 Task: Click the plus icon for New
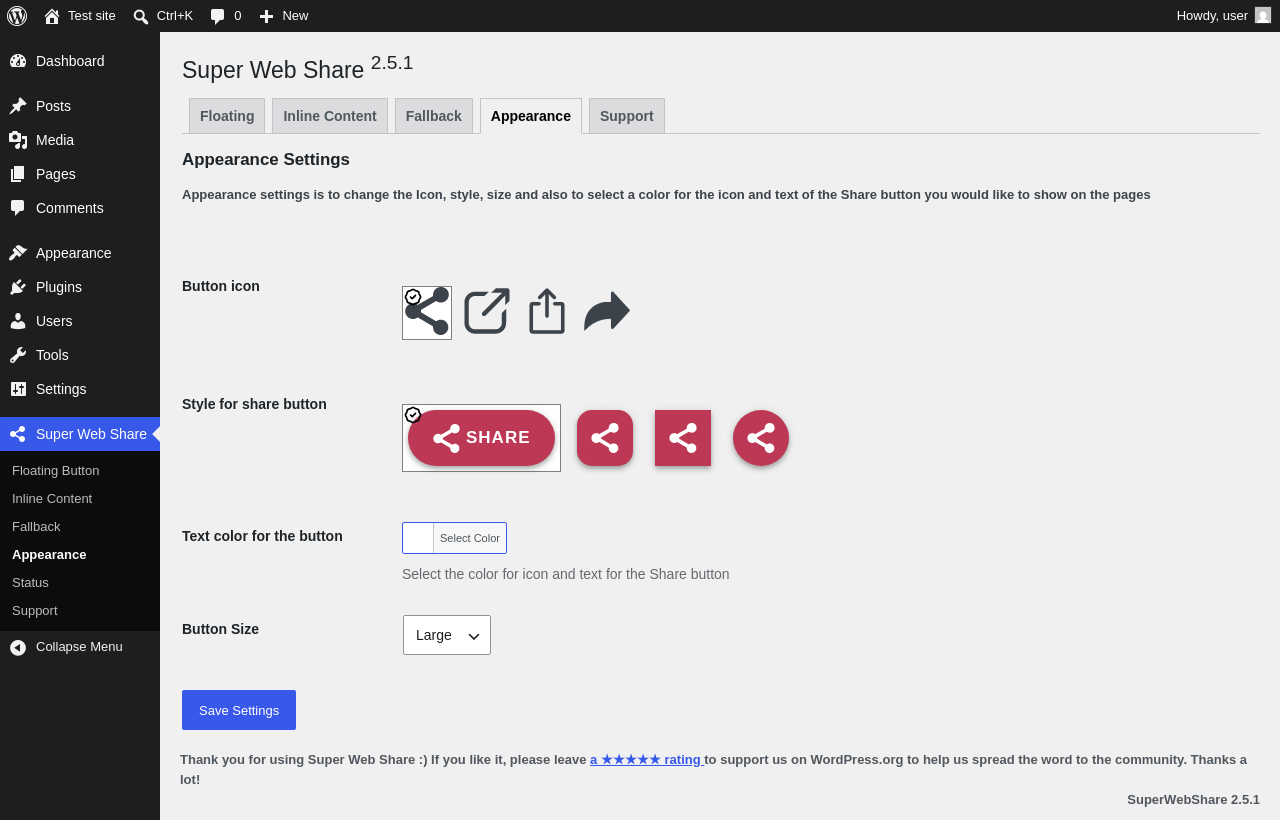point(266,16)
